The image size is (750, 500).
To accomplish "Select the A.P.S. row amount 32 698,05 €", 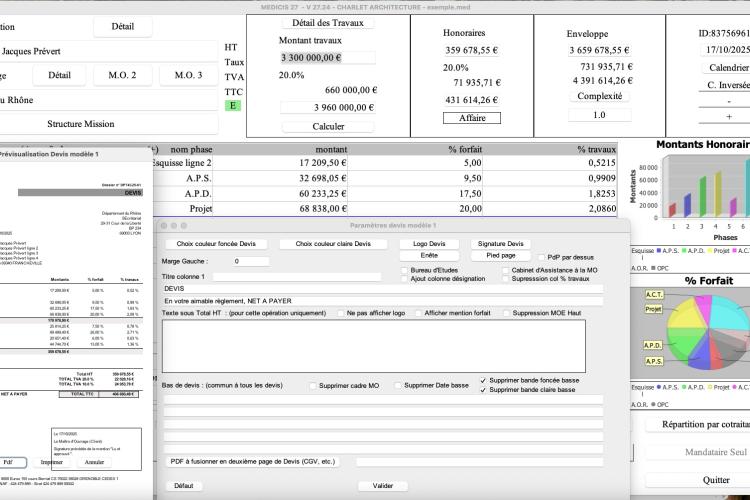I will click(x=280, y=178).
